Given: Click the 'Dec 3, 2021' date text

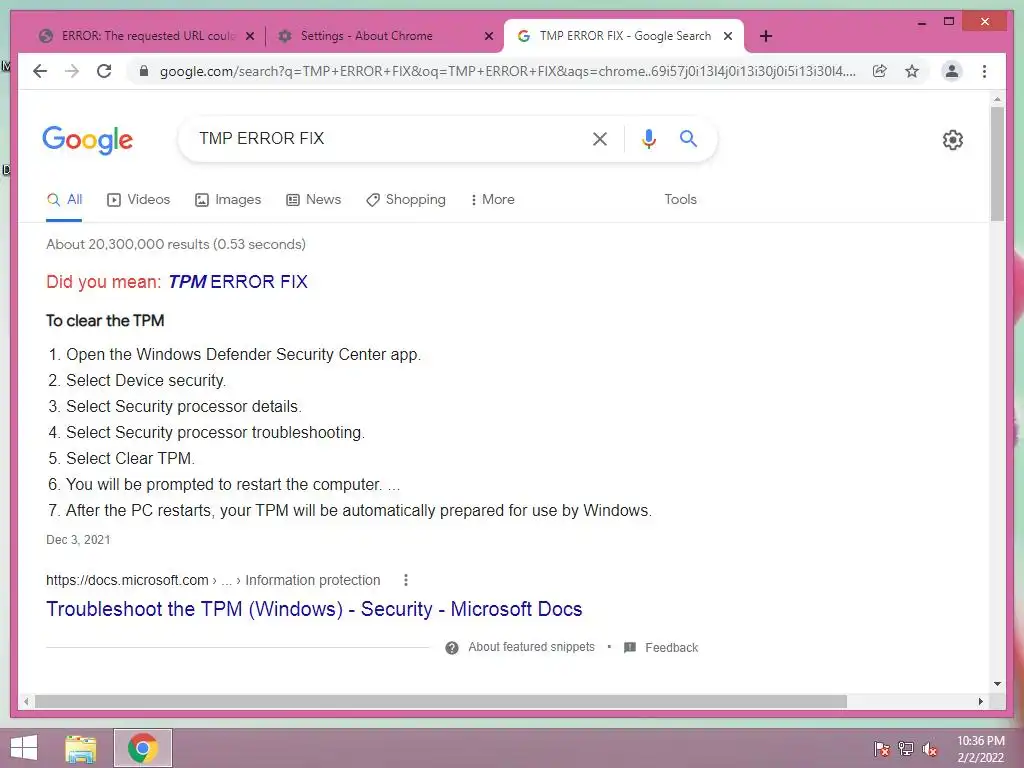Looking at the screenshot, I should (x=78, y=540).
